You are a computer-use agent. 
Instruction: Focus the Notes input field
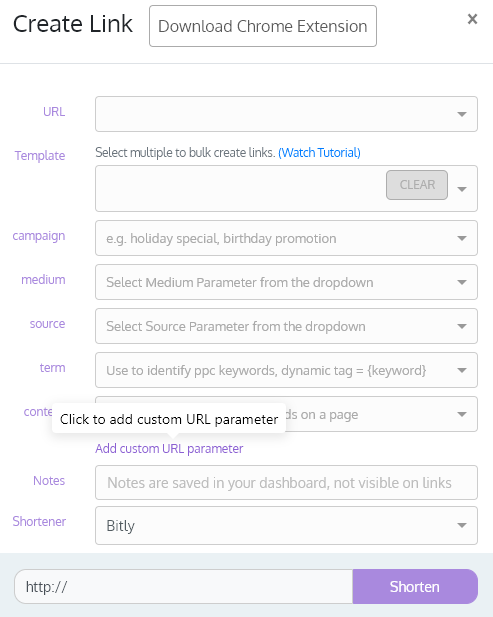point(286,482)
